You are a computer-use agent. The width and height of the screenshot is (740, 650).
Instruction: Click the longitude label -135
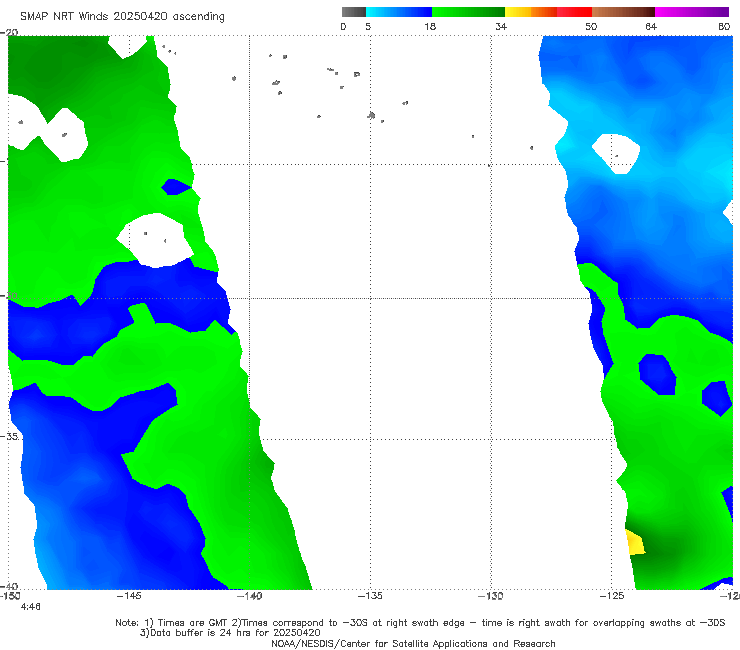tap(370, 596)
